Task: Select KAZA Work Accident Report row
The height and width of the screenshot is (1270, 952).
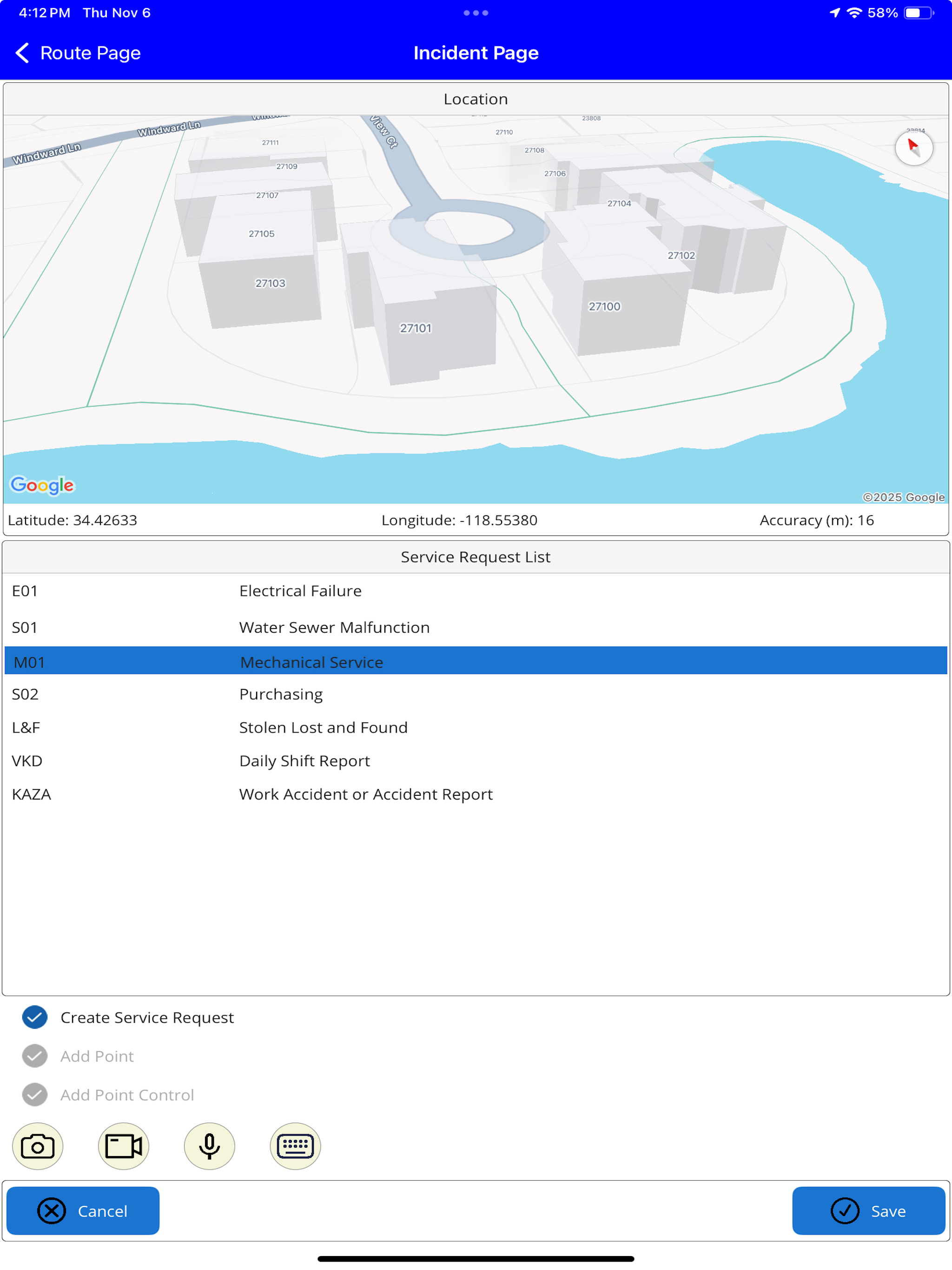Action: tap(476, 794)
